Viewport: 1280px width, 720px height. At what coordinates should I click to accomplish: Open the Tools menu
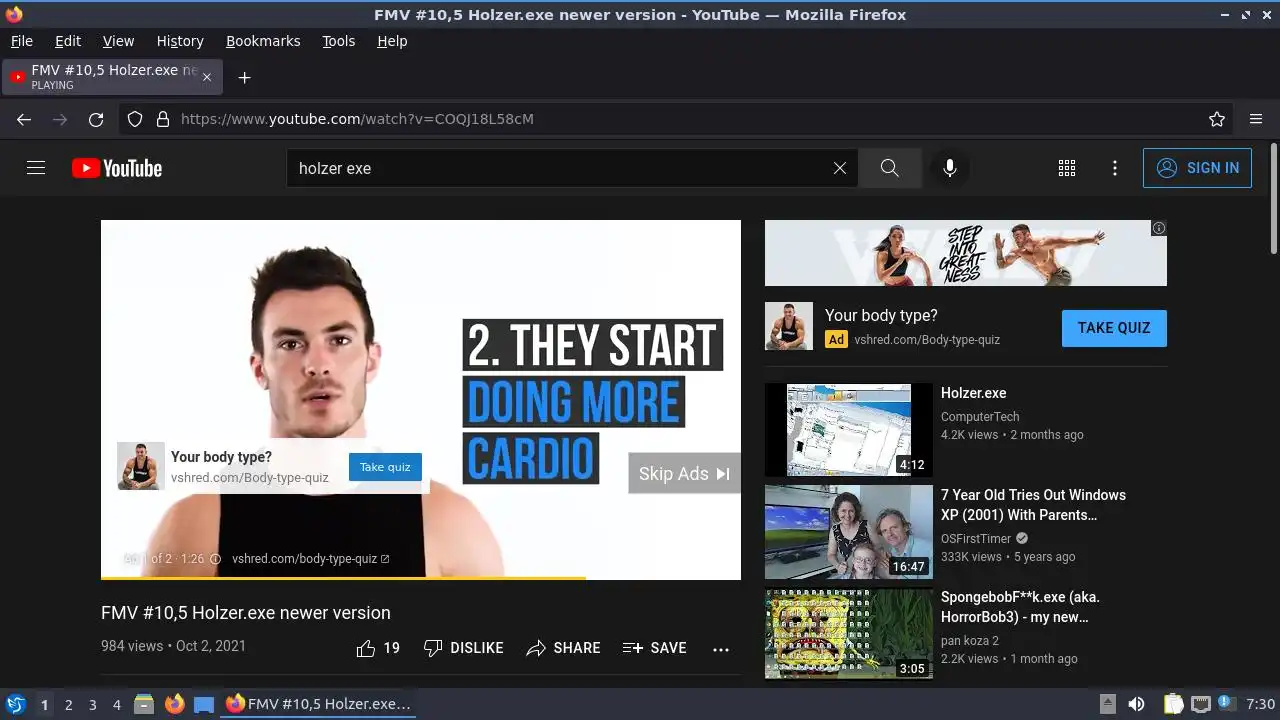(x=339, y=41)
